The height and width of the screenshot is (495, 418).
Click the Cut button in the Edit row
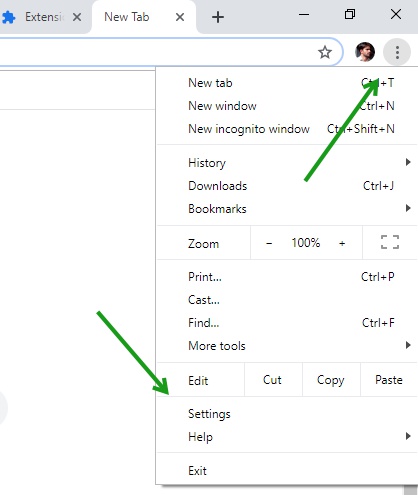click(x=273, y=380)
